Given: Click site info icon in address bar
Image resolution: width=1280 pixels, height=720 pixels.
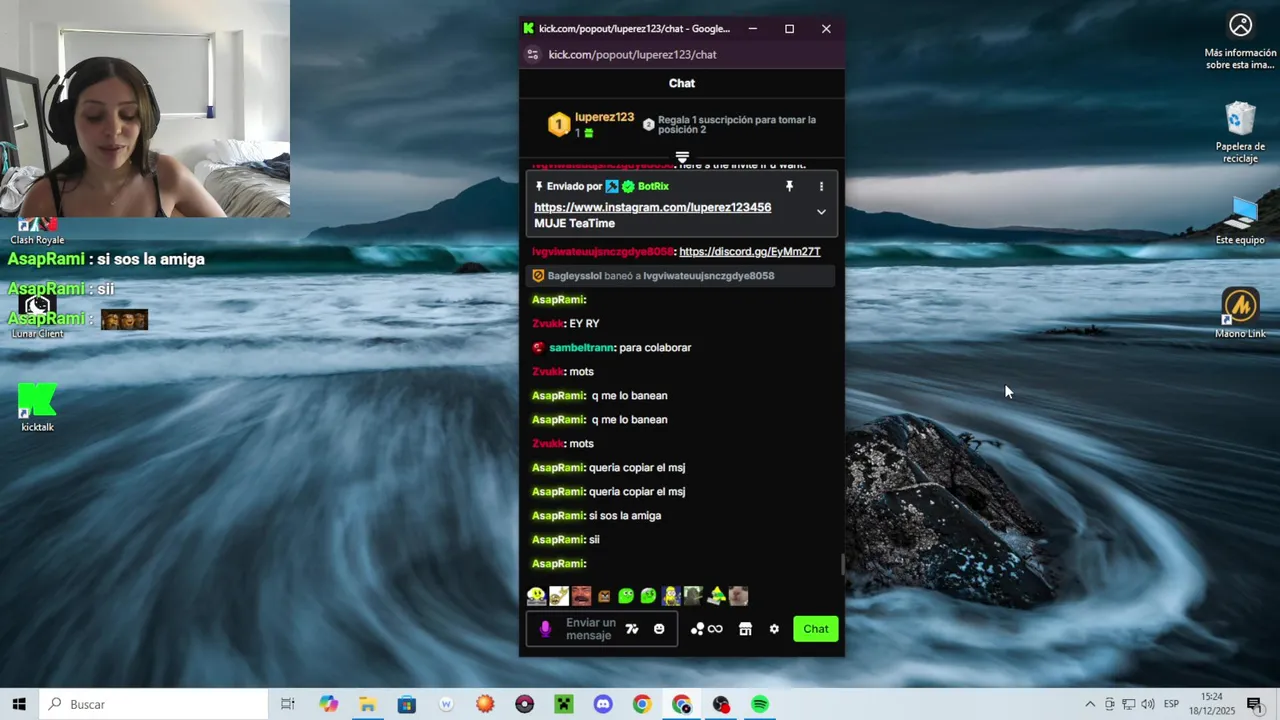Looking at the screenshot, I should point(533,55).
